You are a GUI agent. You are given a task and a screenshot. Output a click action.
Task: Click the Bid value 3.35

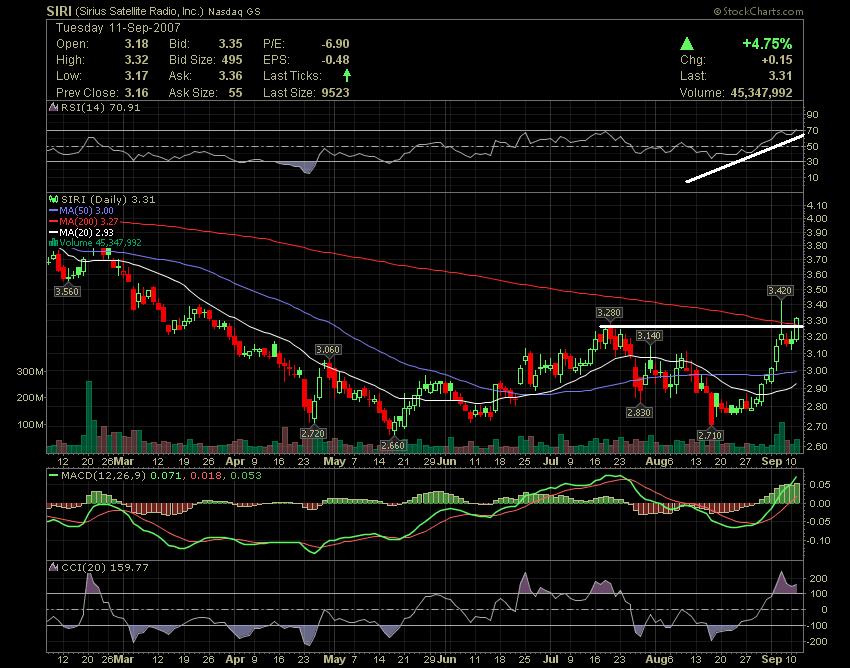pos(230,44)
